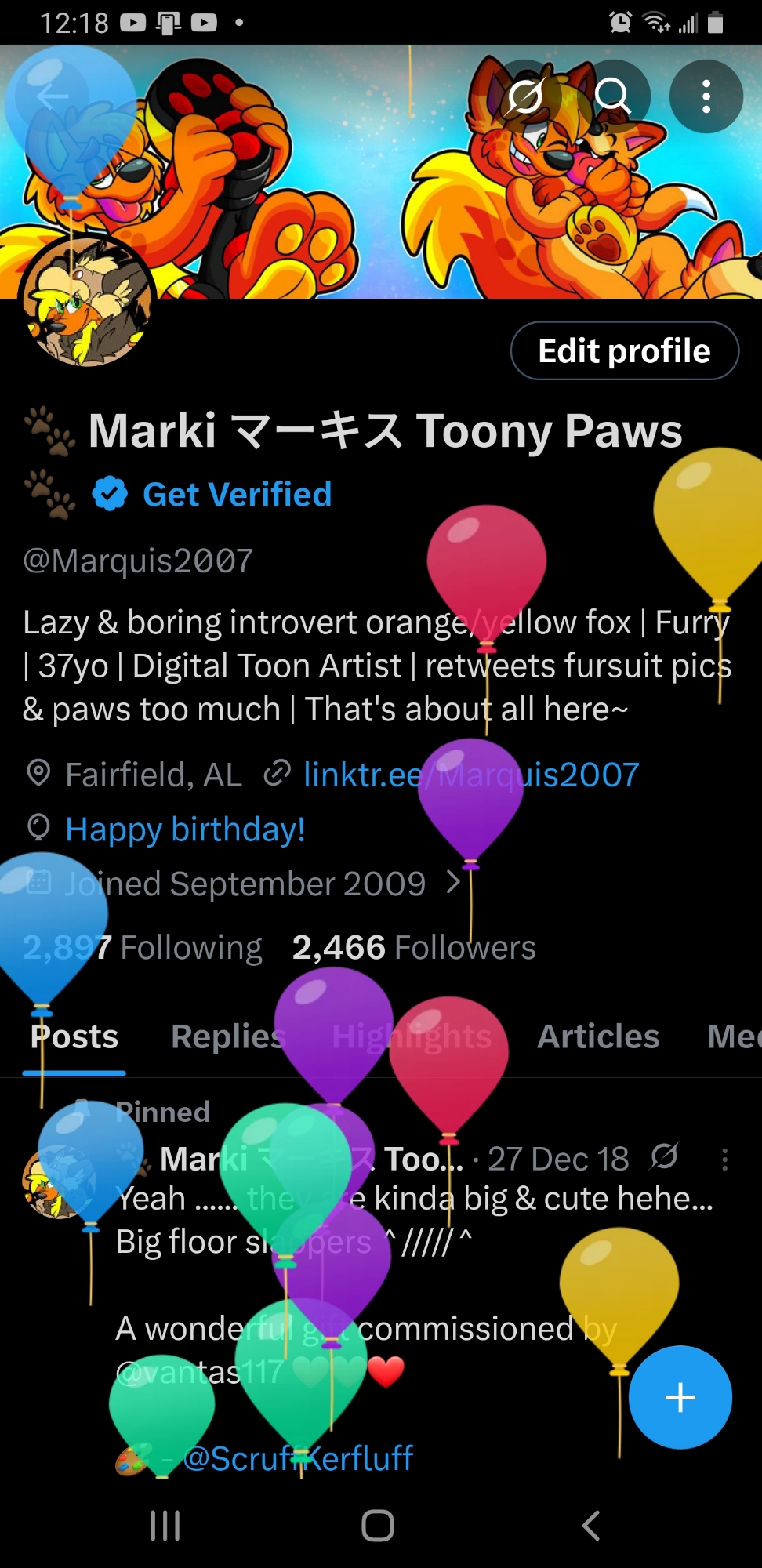Switch to the Replies tab
Screen dimensions: 762x1568
pyautogui.click(x=228, y=1036)
